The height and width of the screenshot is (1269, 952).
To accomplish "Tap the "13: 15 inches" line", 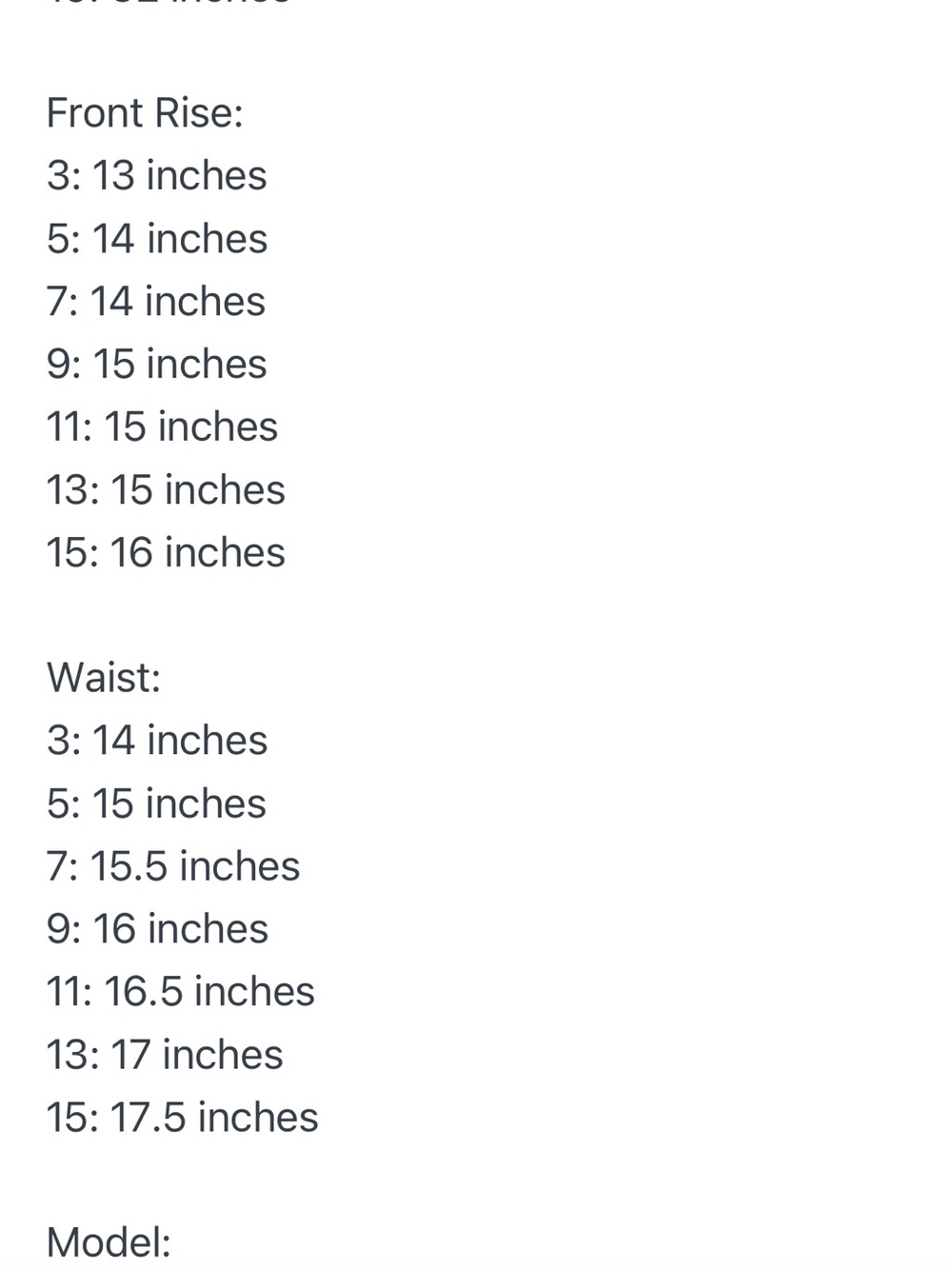I will point(166,490).
